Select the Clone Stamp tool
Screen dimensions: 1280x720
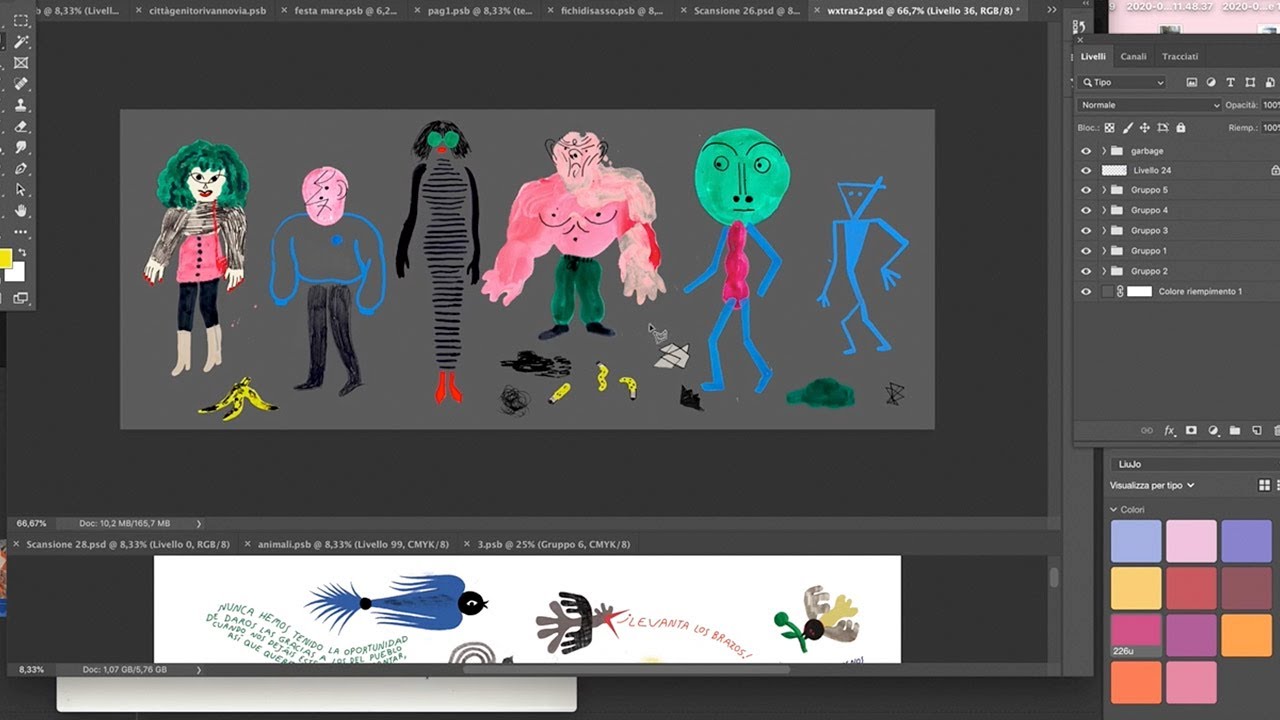pyautogui.click(x=21, y=105)
